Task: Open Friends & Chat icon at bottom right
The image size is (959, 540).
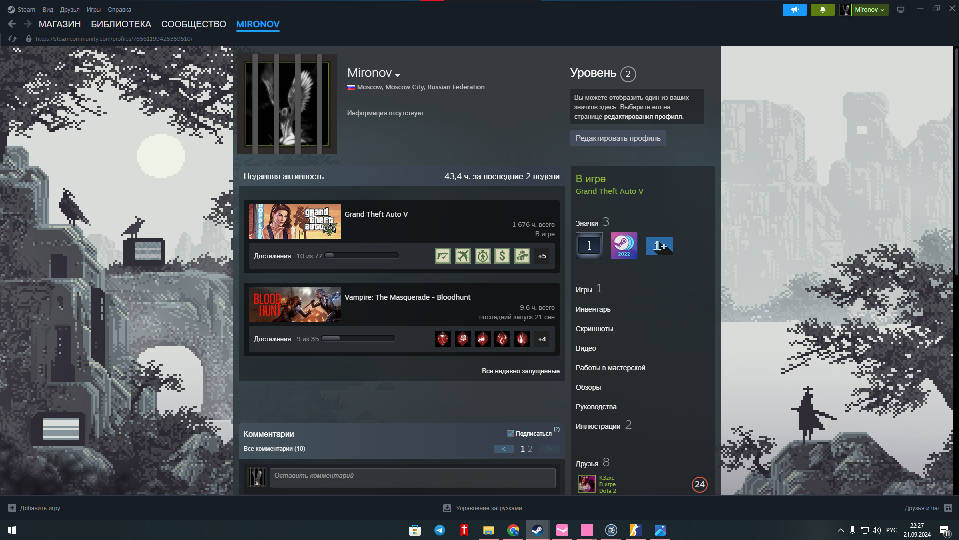Action: tap(948, 508)
